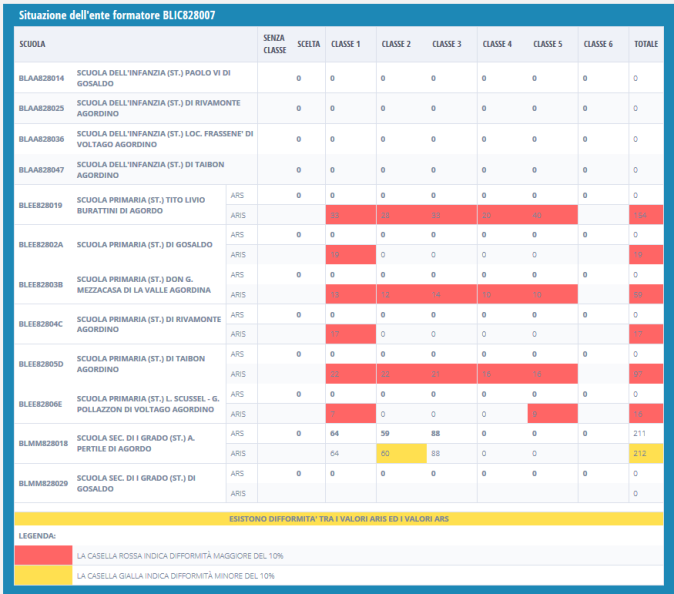Click the Situazione dell'ente formatore title bar
Screen dimensions: 674x594
(337, 16)
